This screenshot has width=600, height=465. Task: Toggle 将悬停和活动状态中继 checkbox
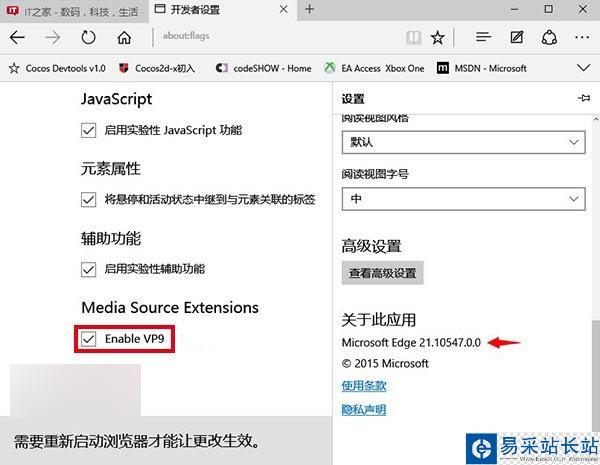pos(88,199)
